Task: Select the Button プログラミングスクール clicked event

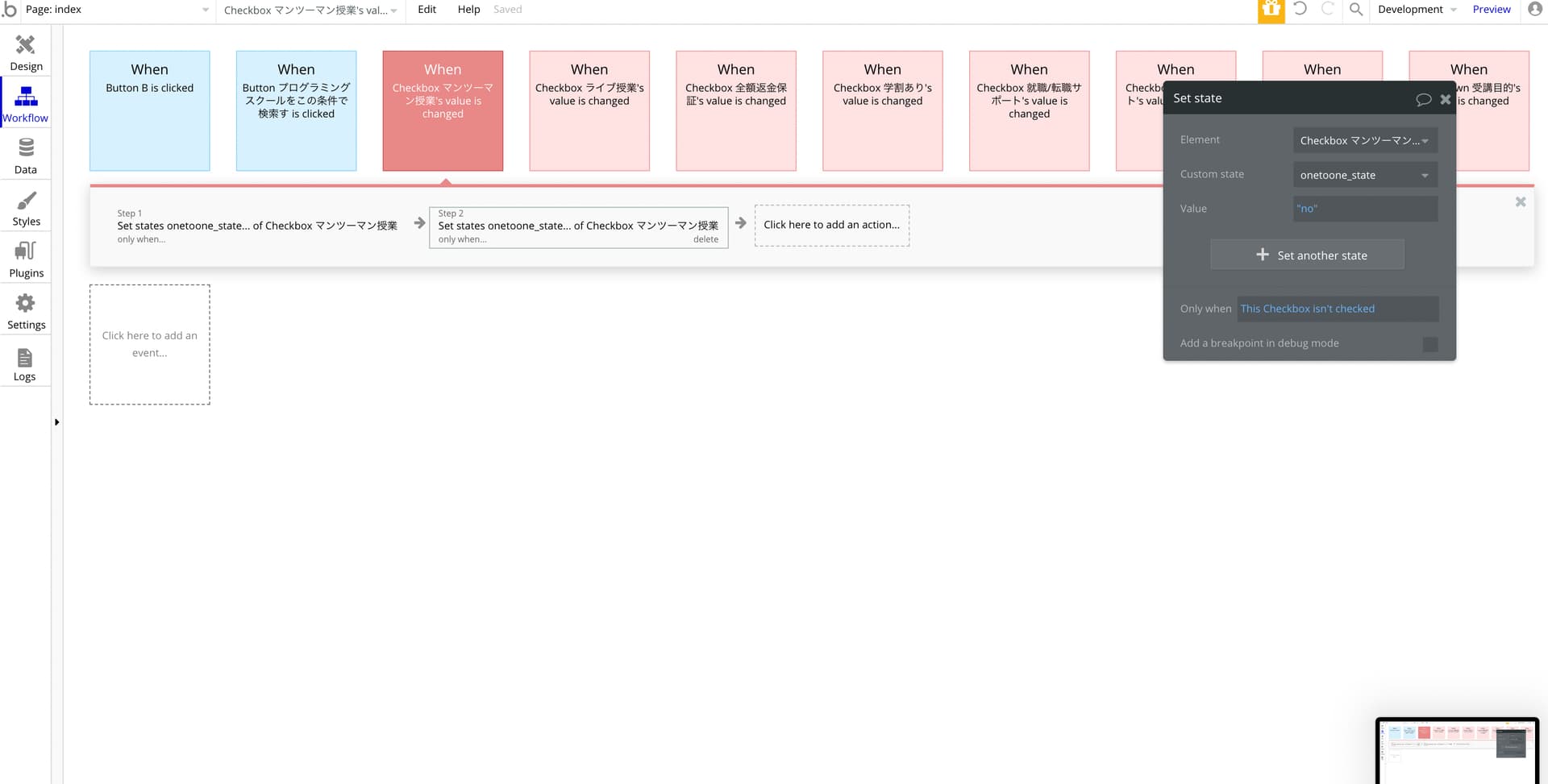Action: pyautogui.click(x=297, y=111)
